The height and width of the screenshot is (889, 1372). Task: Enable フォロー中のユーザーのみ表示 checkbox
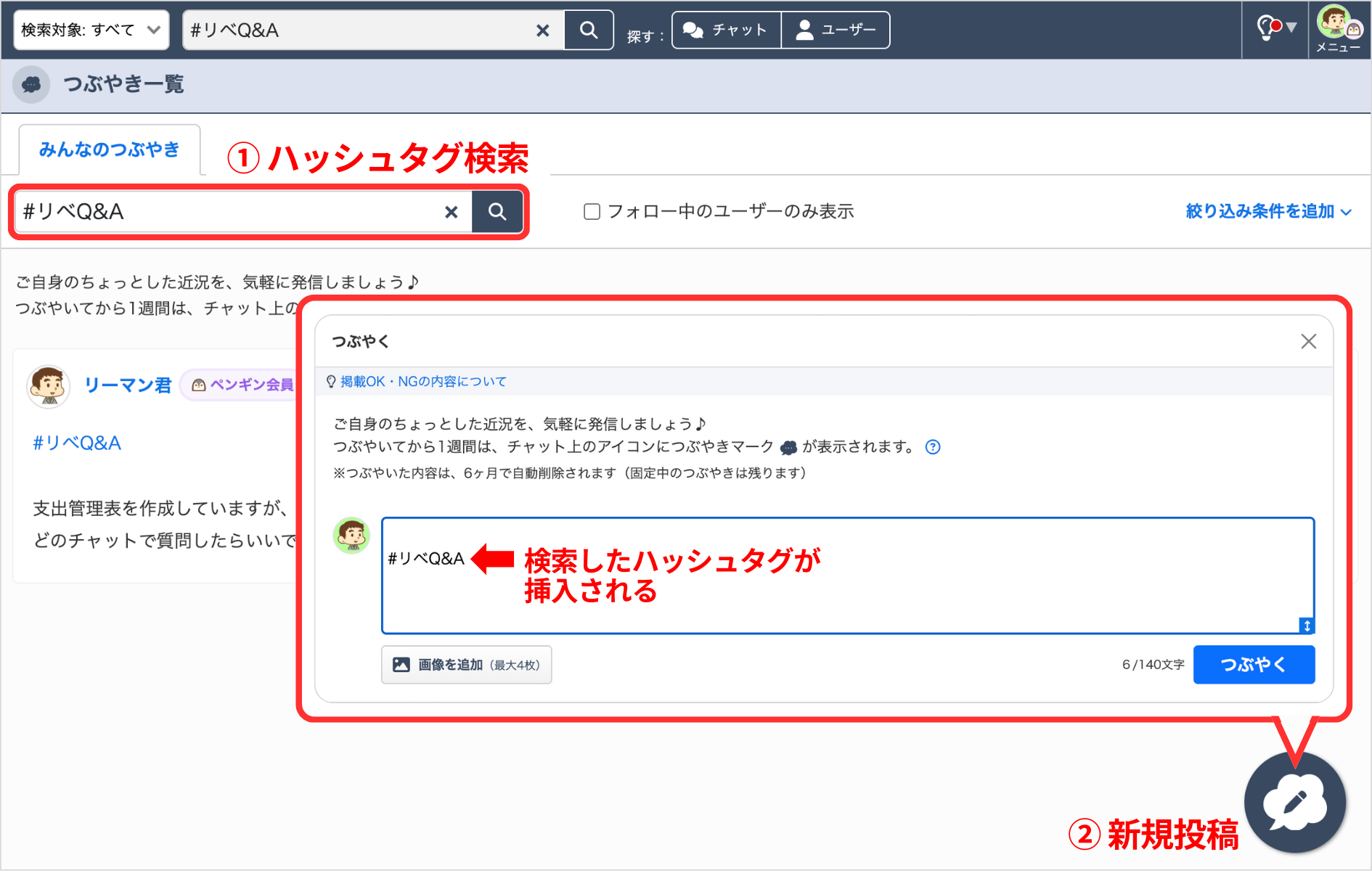point(592,211)
